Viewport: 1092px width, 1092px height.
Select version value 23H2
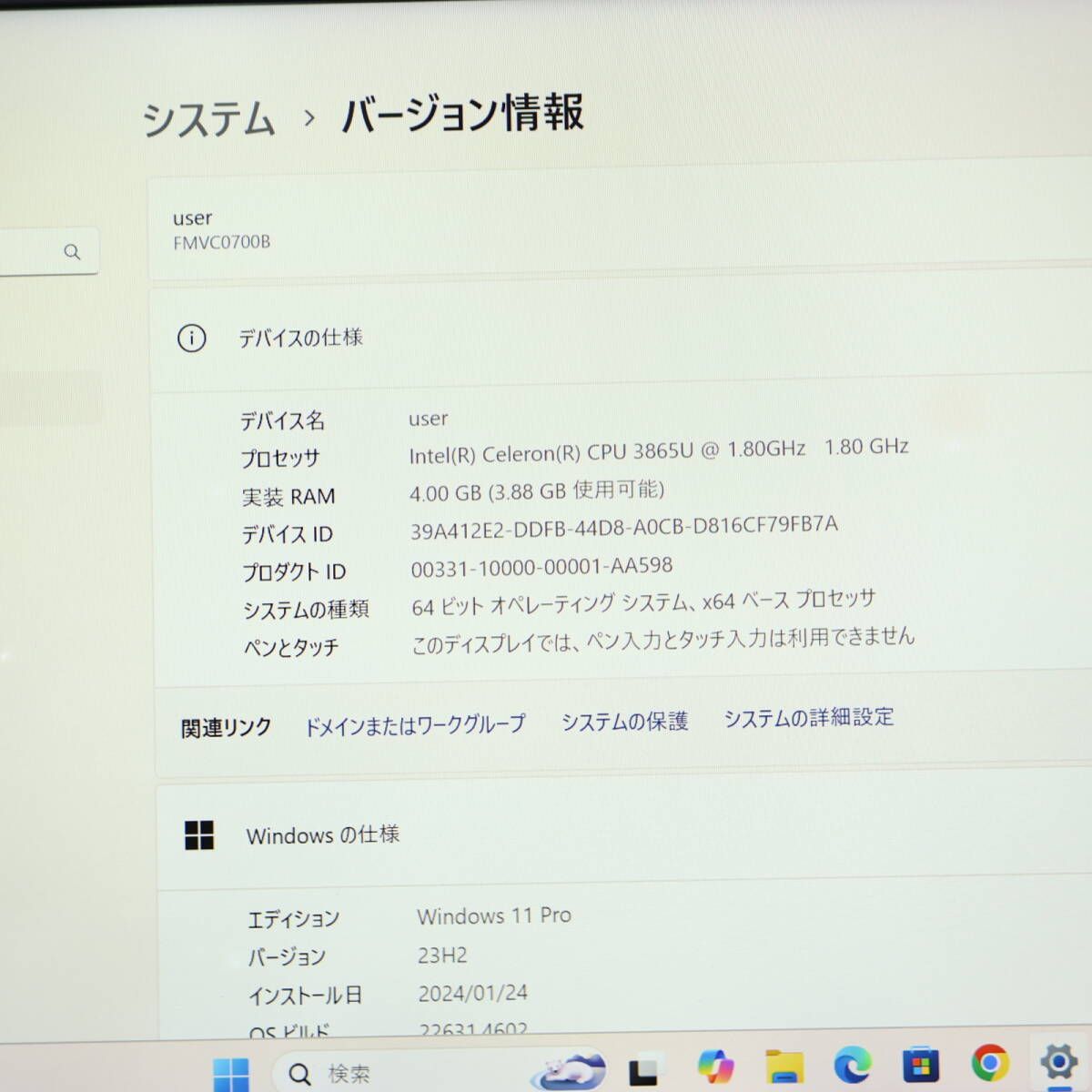tap(442, 955)
